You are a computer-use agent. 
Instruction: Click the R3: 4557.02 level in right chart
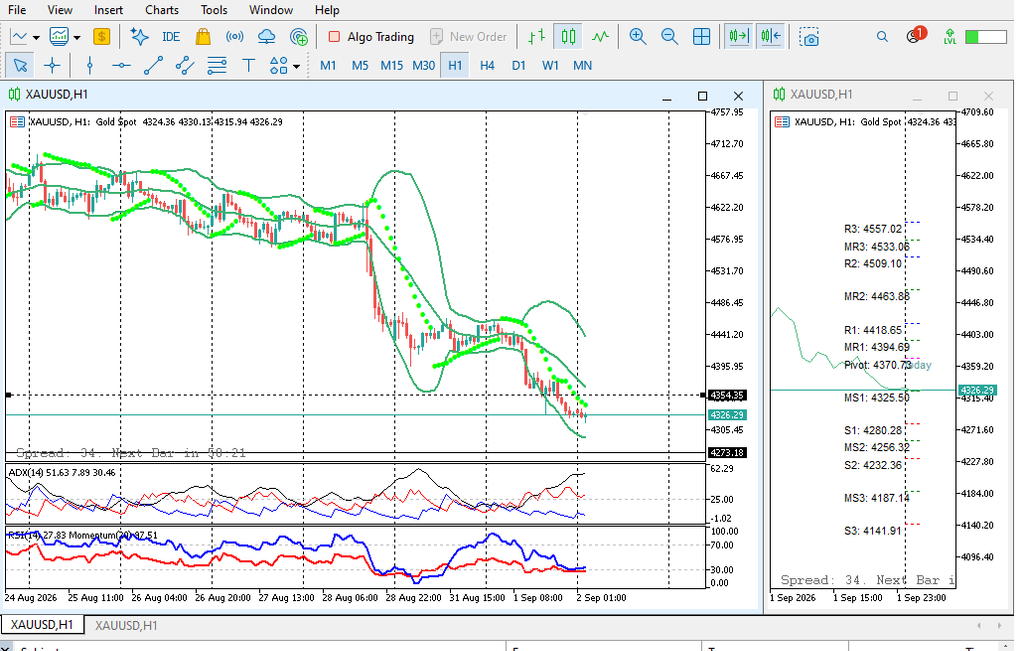point(872,229)
